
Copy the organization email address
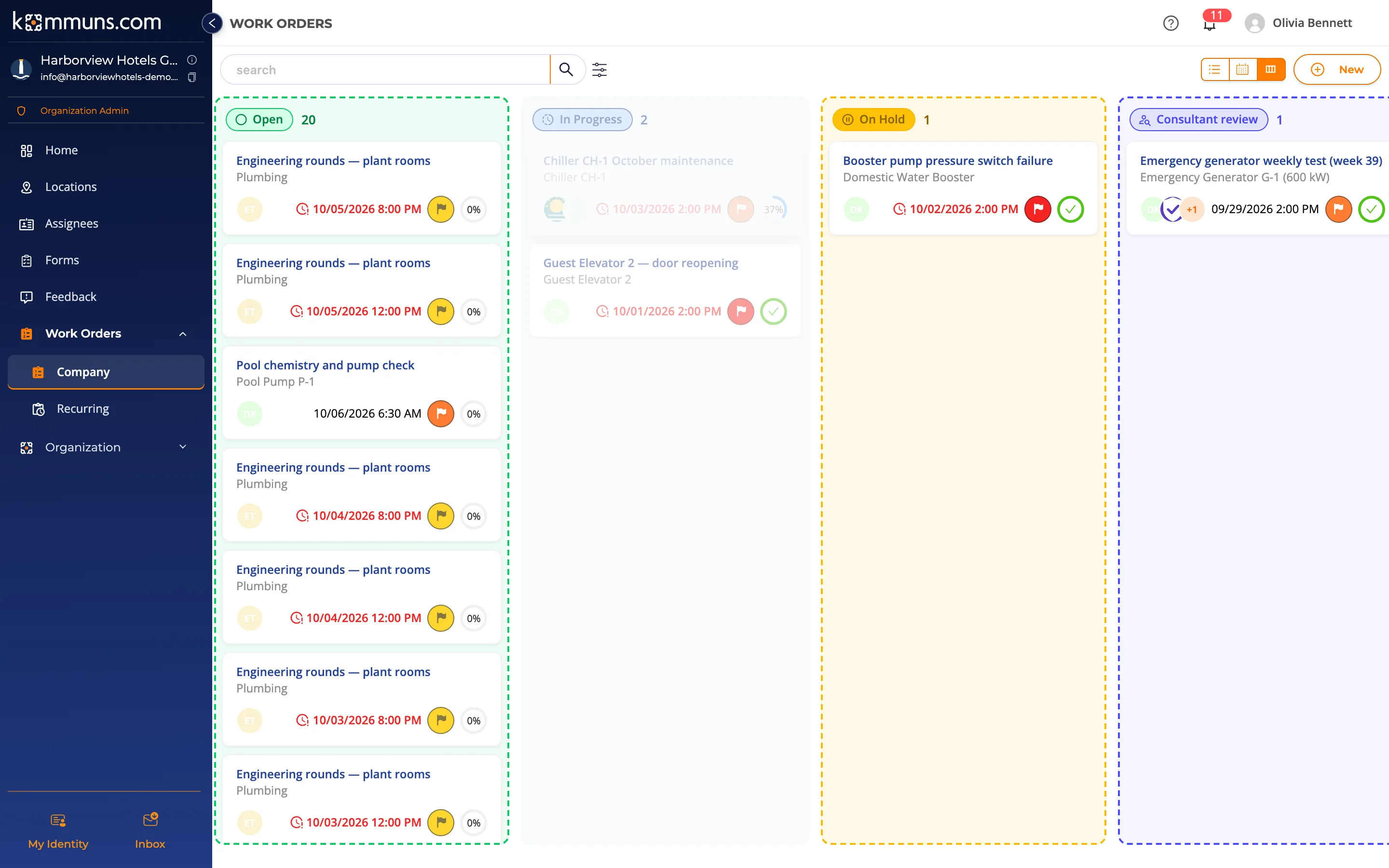coord(192,77)
